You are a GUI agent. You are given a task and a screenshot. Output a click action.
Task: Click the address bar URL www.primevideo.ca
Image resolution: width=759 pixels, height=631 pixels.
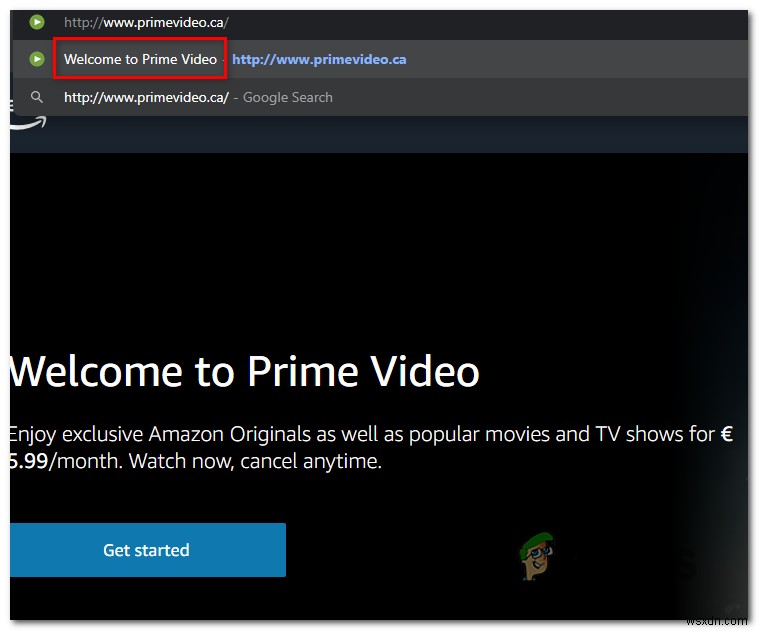(146, 22)
